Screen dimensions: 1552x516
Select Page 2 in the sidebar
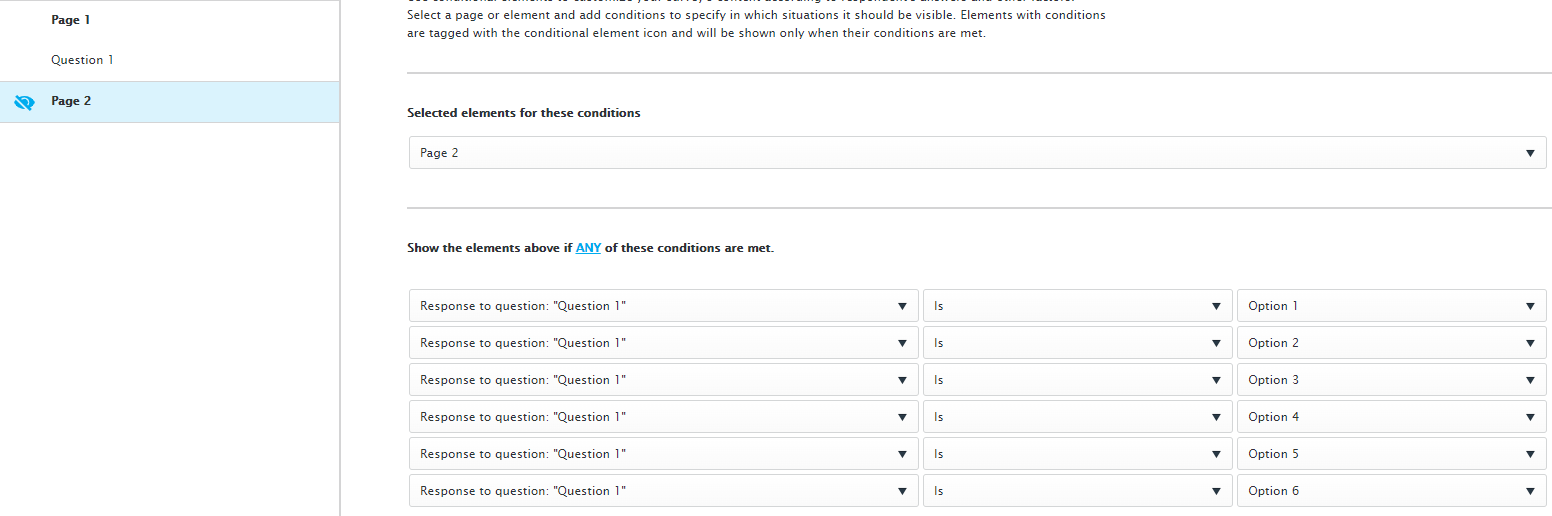click(x=170, y=102)
